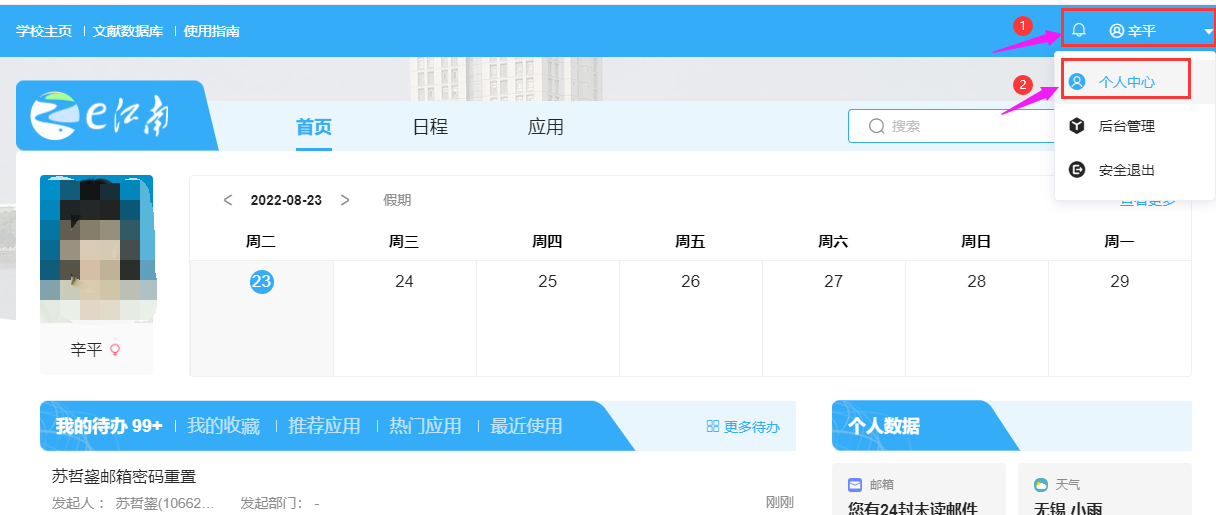Open the 使用指南 link
1216x515 pixels.
pyautogui.click(x=211, y=31)
